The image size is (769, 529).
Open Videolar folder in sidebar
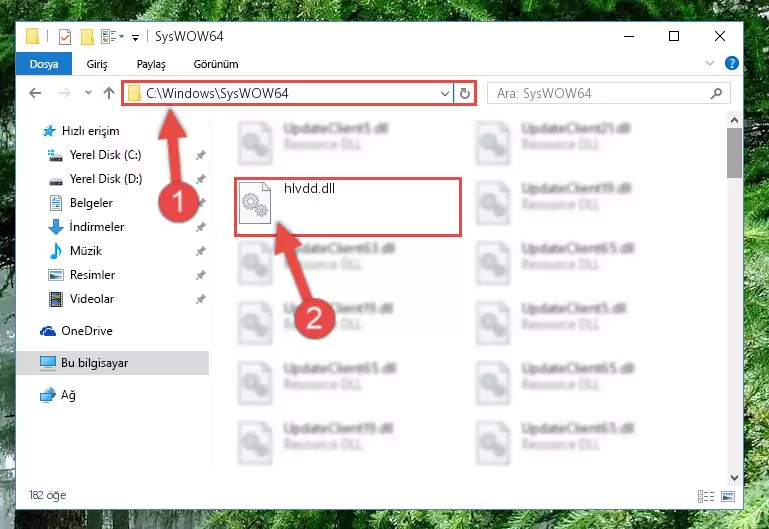coord(81,299)
